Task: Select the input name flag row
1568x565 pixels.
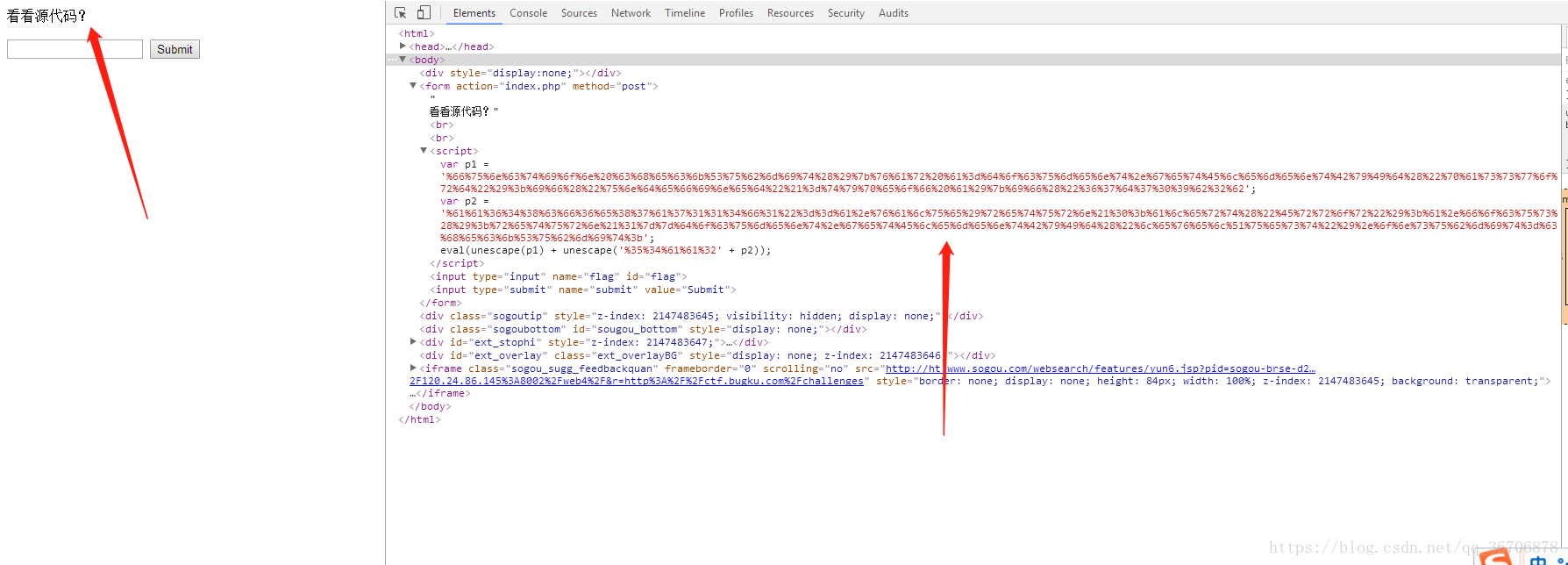Action: [x=559, y=276]
